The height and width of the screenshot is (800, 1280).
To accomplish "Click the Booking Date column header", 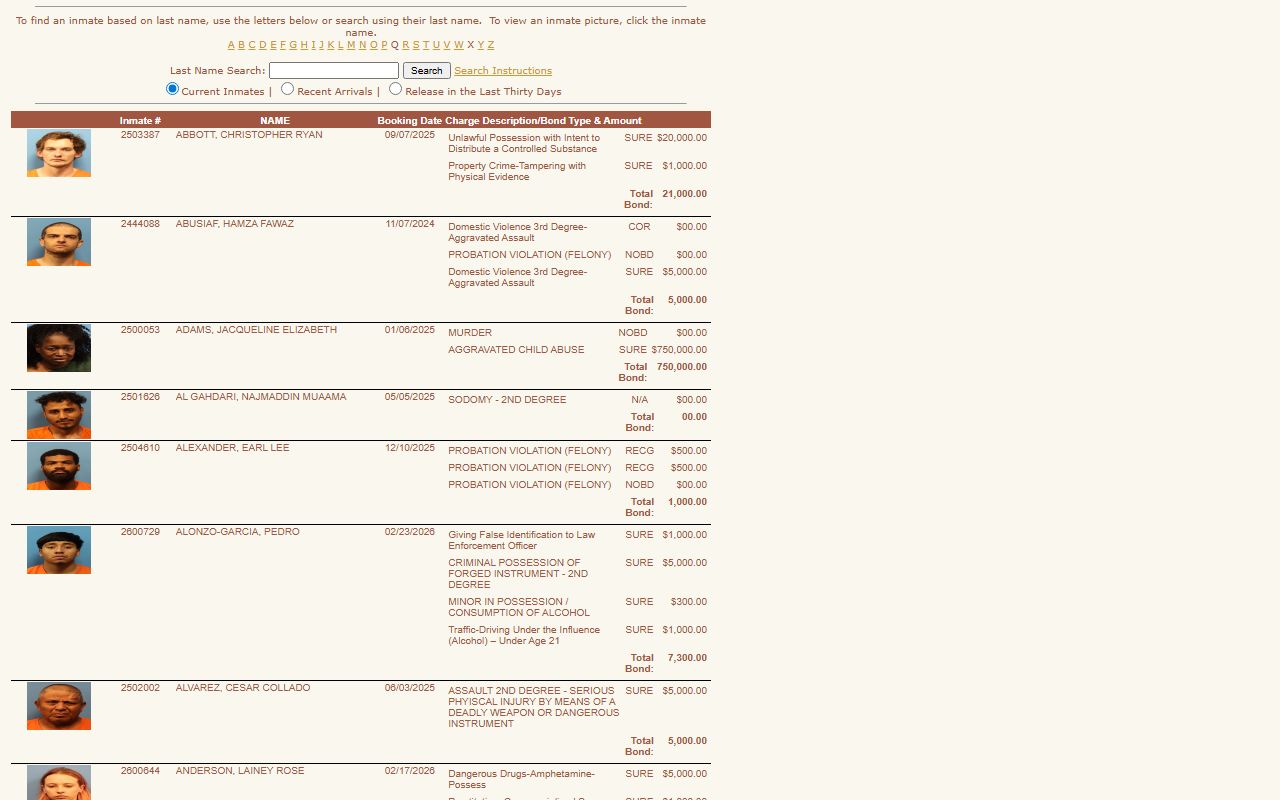I will (409, 121).
